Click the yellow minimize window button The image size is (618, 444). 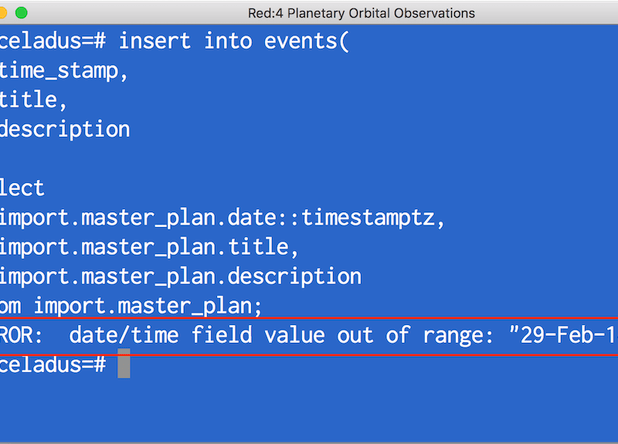pos(3,13)
